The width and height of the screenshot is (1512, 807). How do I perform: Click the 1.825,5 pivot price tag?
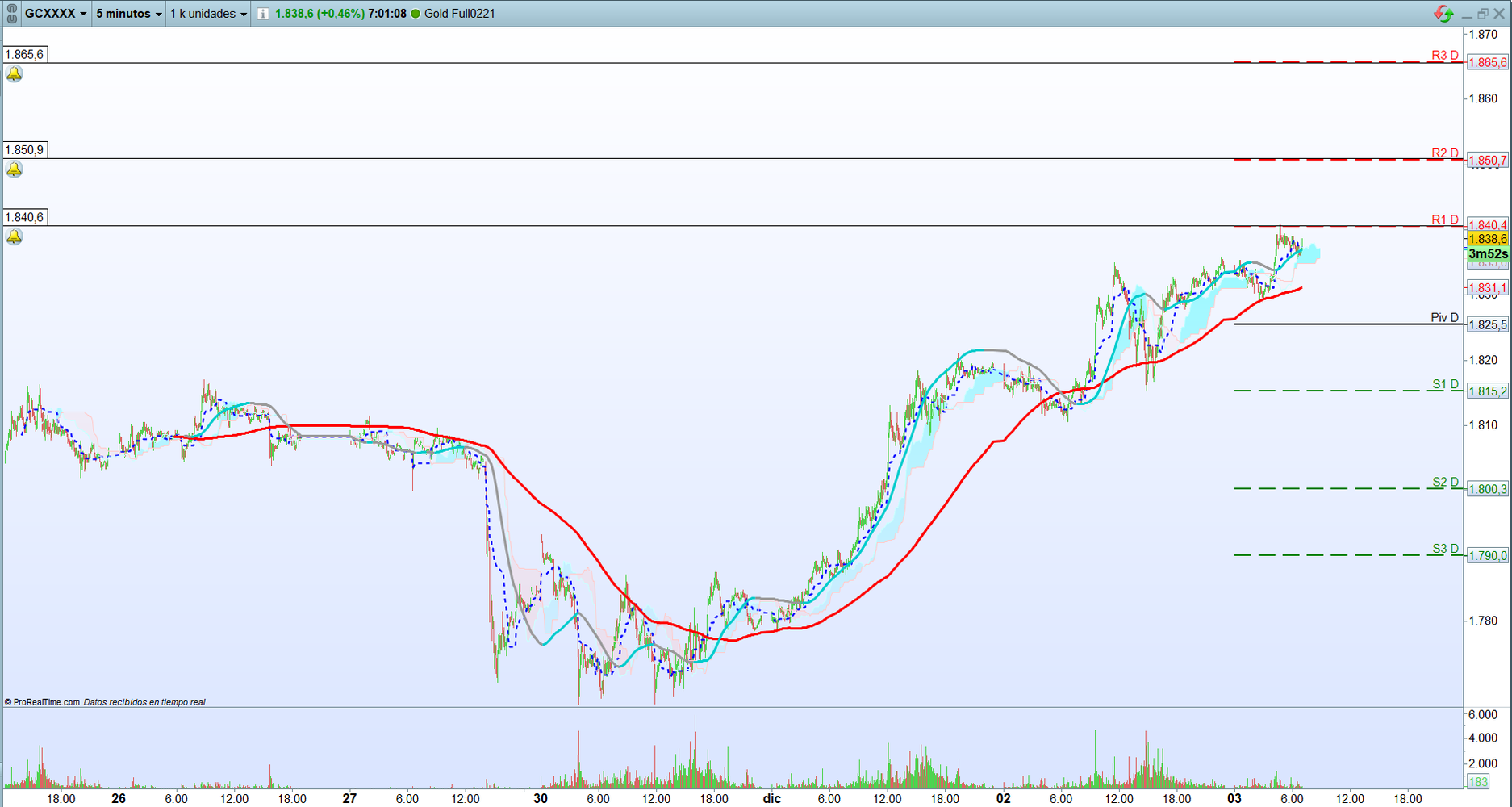[x=1488, y=324]
